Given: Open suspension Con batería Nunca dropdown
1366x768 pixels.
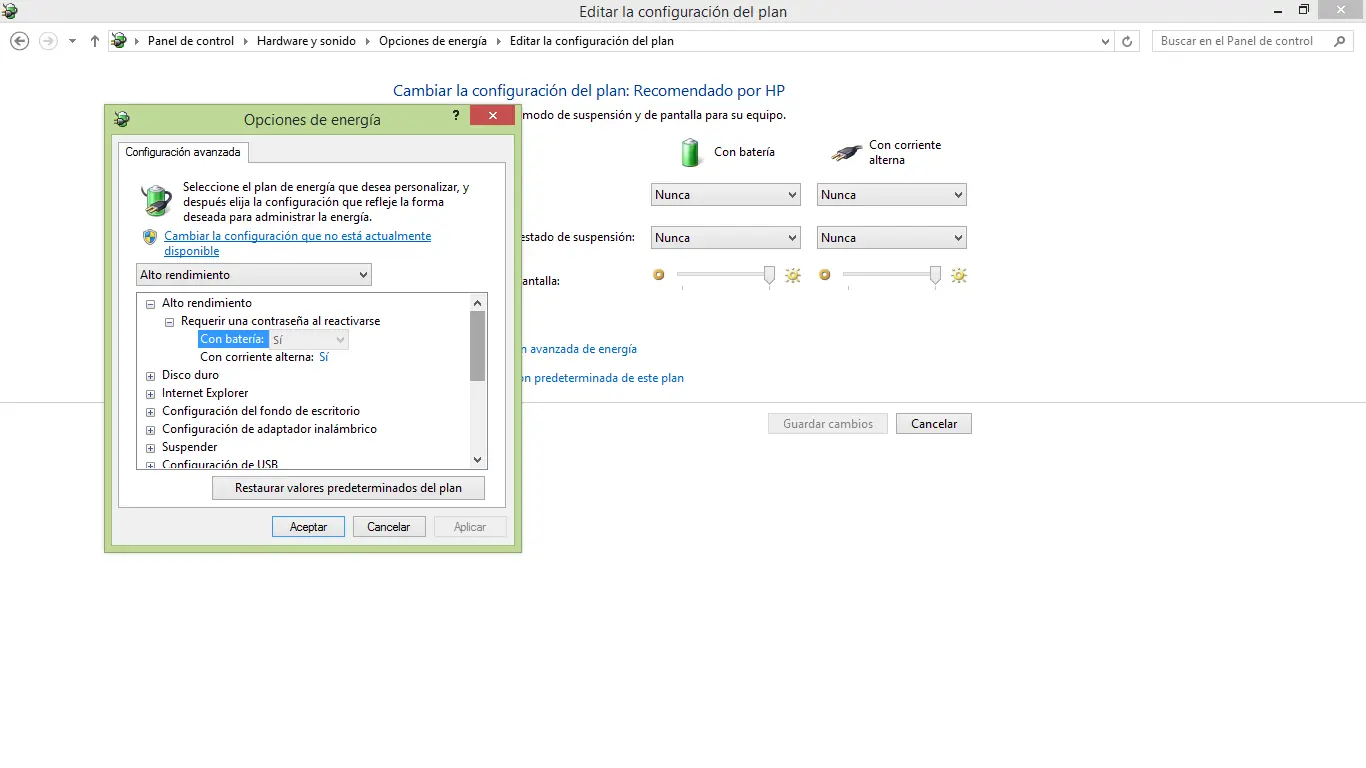Looking at the screenshot, I should 725,238.
